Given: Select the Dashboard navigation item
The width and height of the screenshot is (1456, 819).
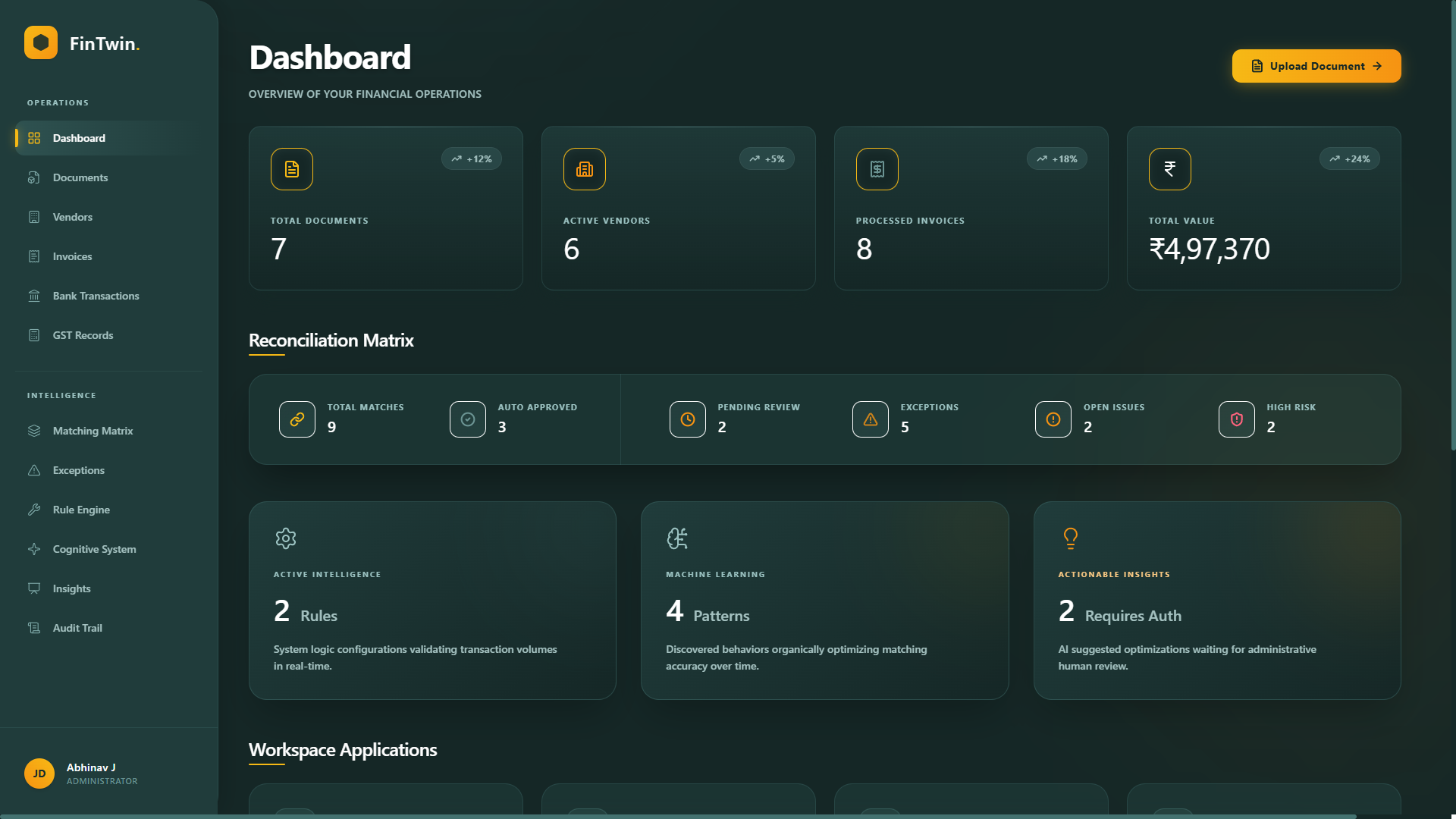Looking at the screenshot, I should coord(78,138).
